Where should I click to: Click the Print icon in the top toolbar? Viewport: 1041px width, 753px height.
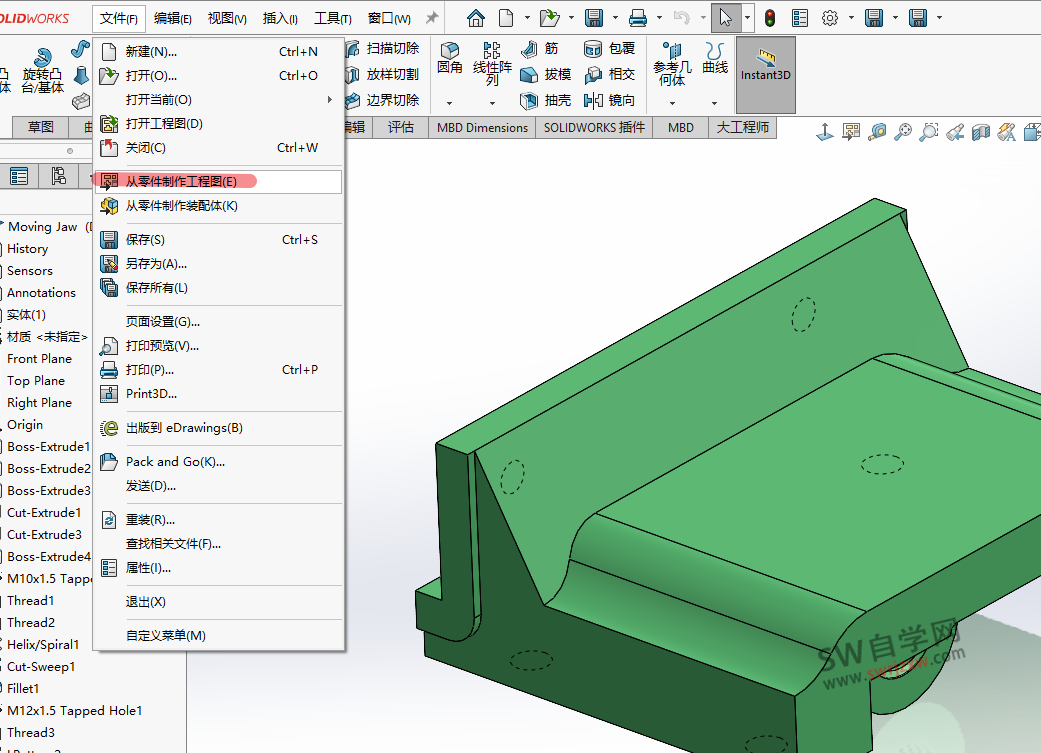pos(637,18)
